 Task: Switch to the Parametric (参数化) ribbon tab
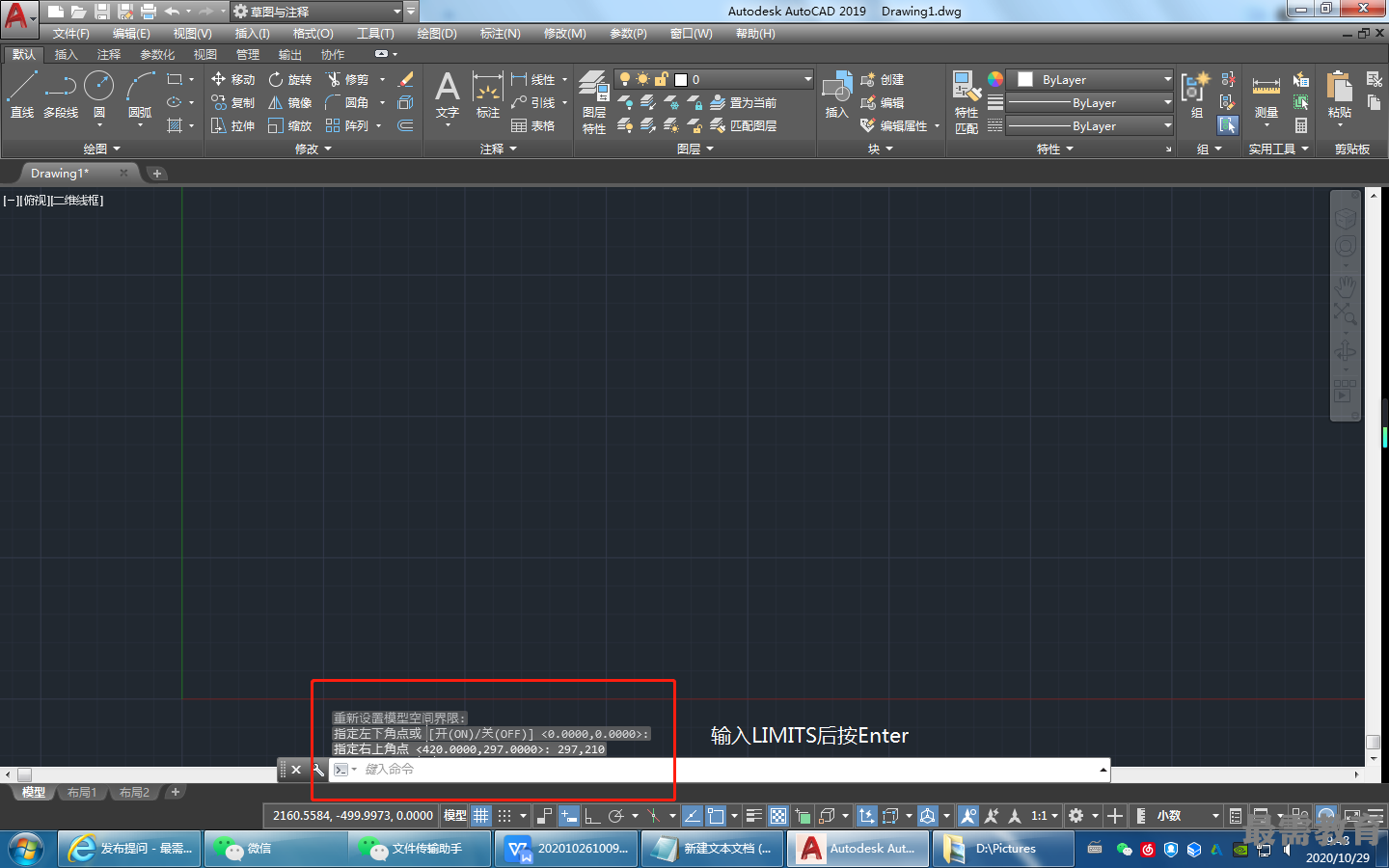[157, 54]
